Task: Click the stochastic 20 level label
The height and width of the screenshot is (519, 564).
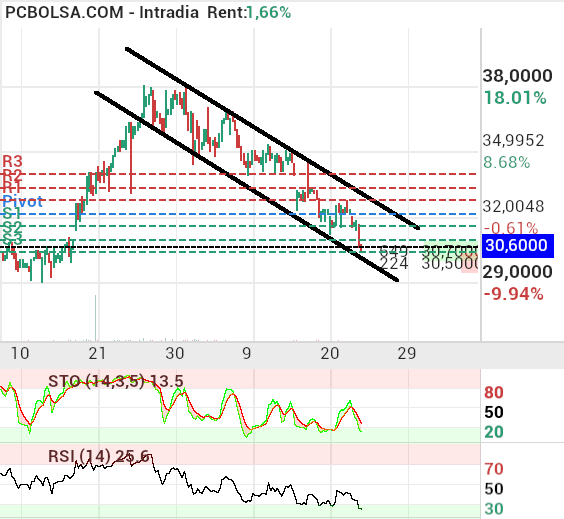Action: [x=494, y=432]
